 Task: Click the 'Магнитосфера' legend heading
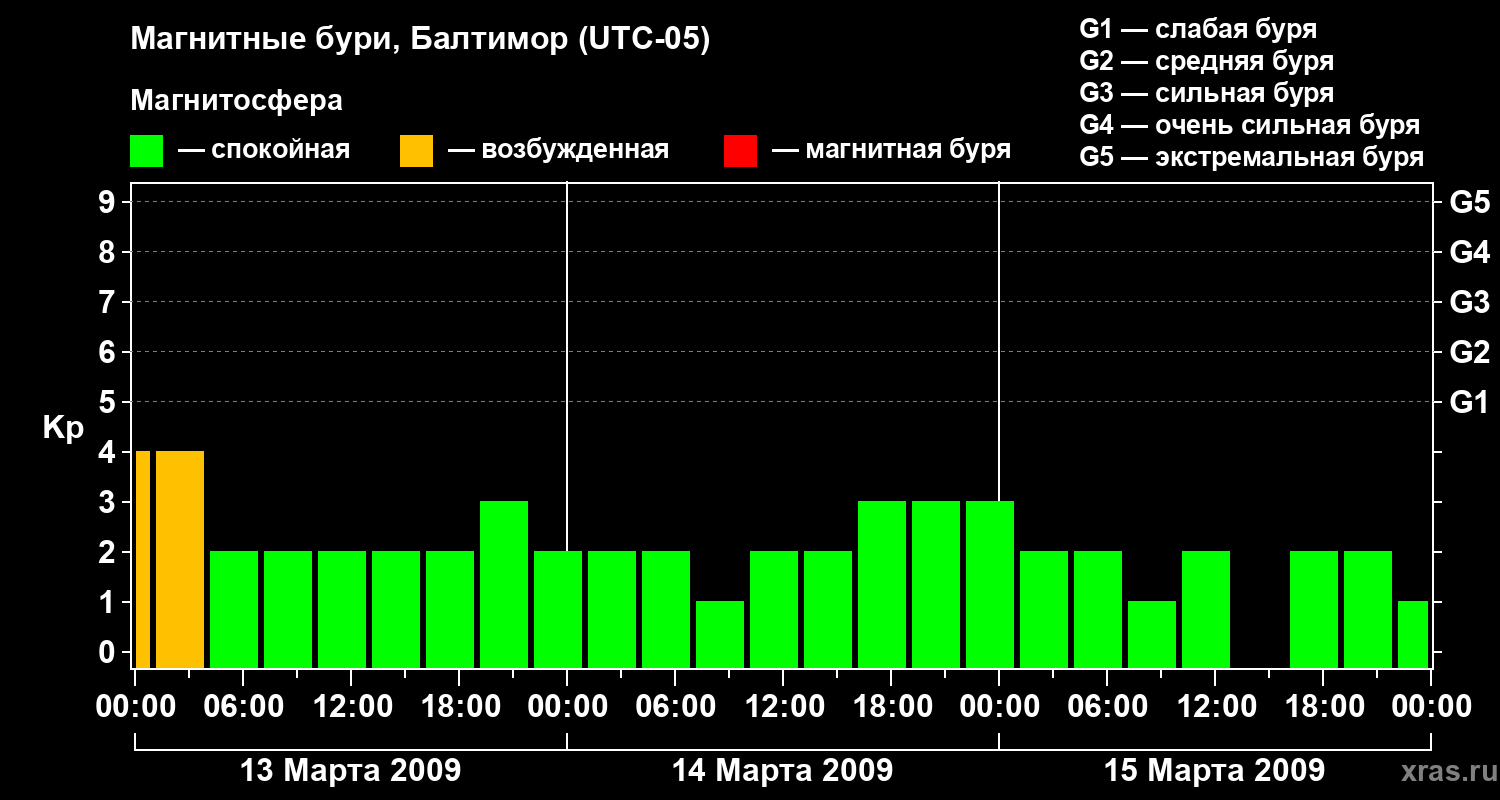tap(236, 101)
